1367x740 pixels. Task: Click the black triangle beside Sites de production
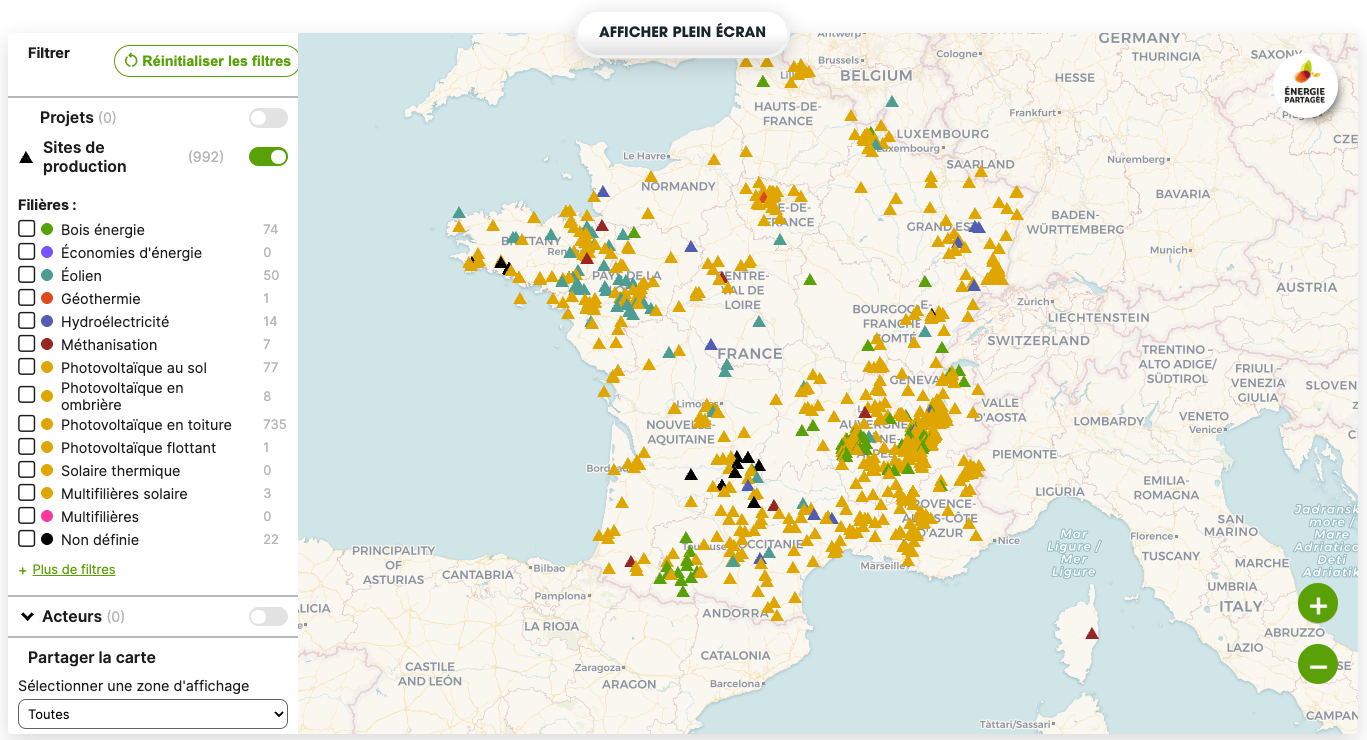click(26, 157)
